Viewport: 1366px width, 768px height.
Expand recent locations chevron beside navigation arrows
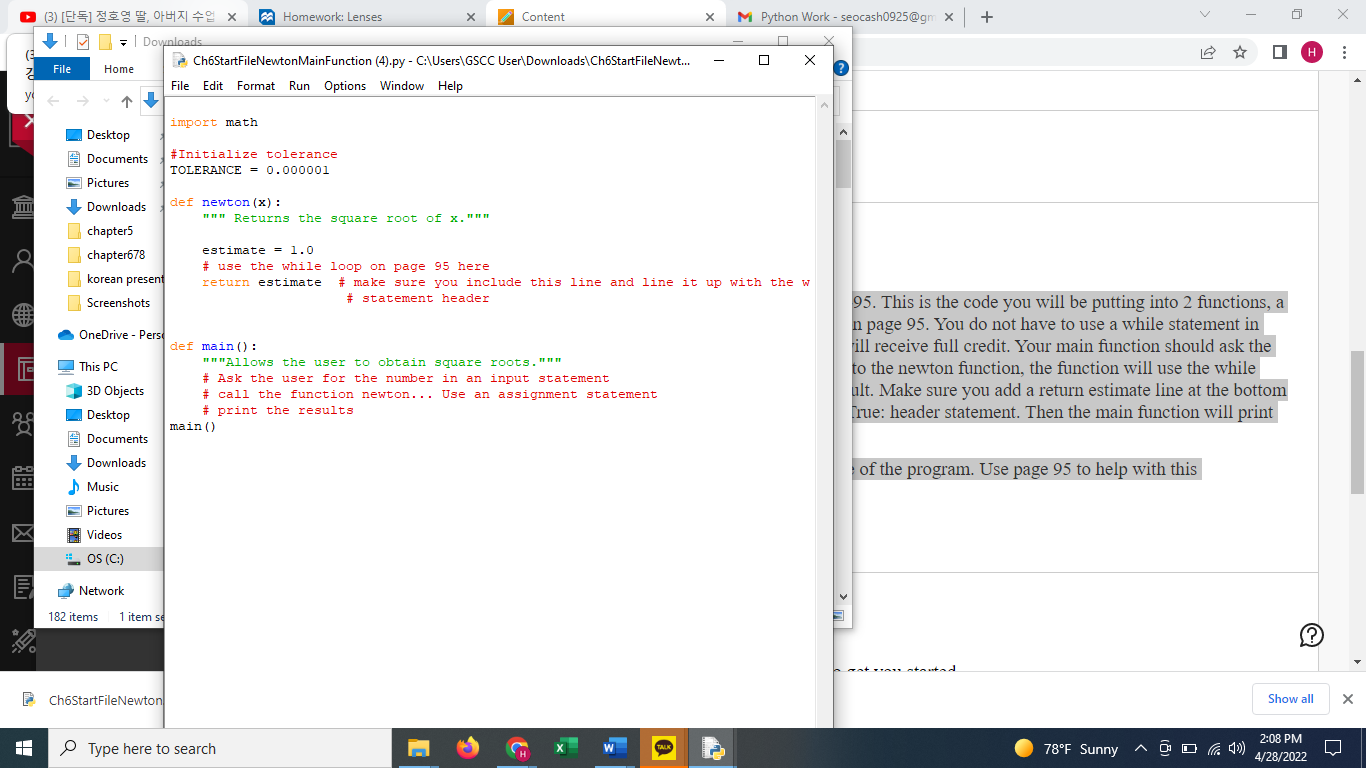pos(106,100)
